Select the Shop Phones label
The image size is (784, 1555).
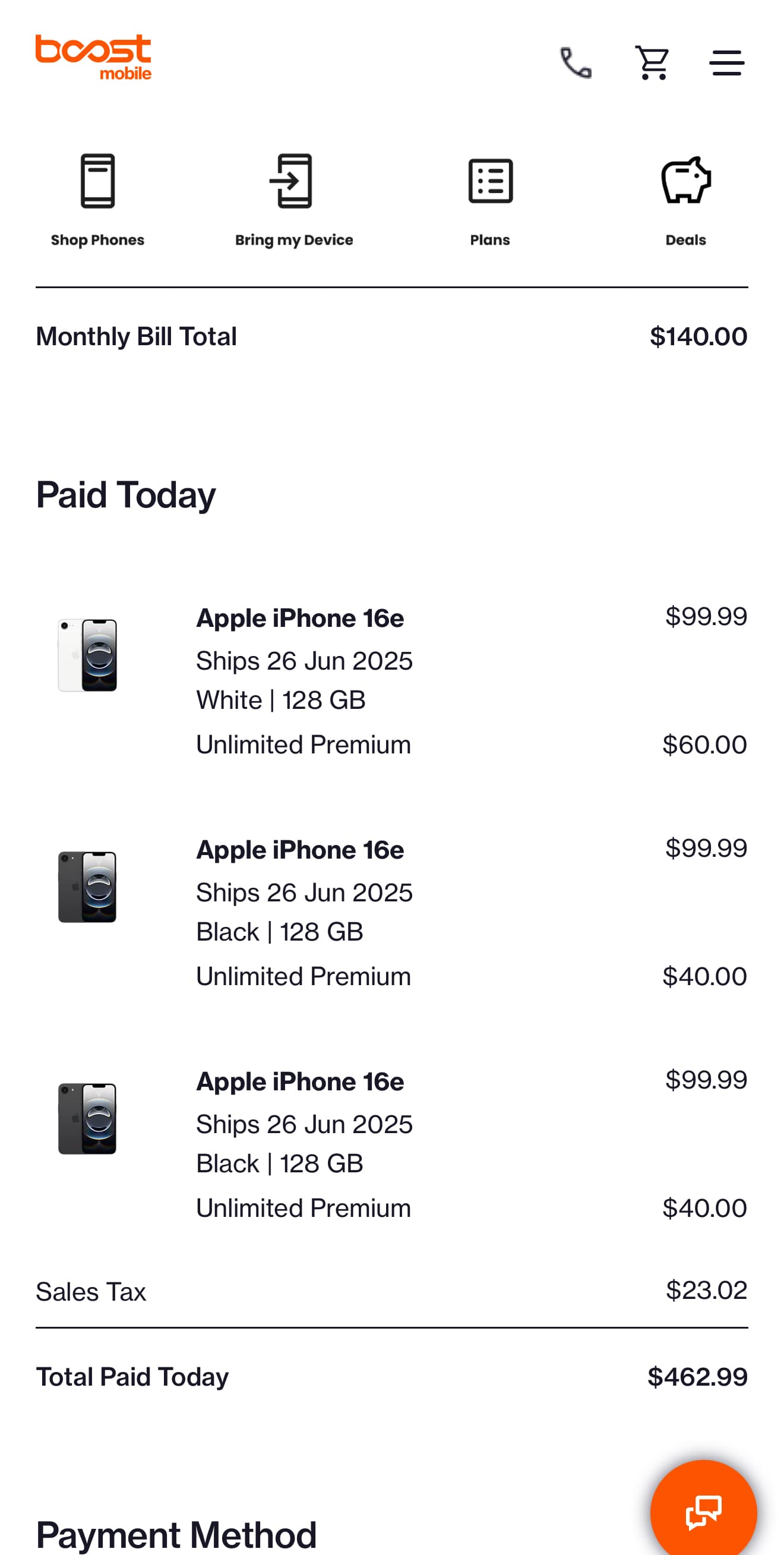click(98, 239)
